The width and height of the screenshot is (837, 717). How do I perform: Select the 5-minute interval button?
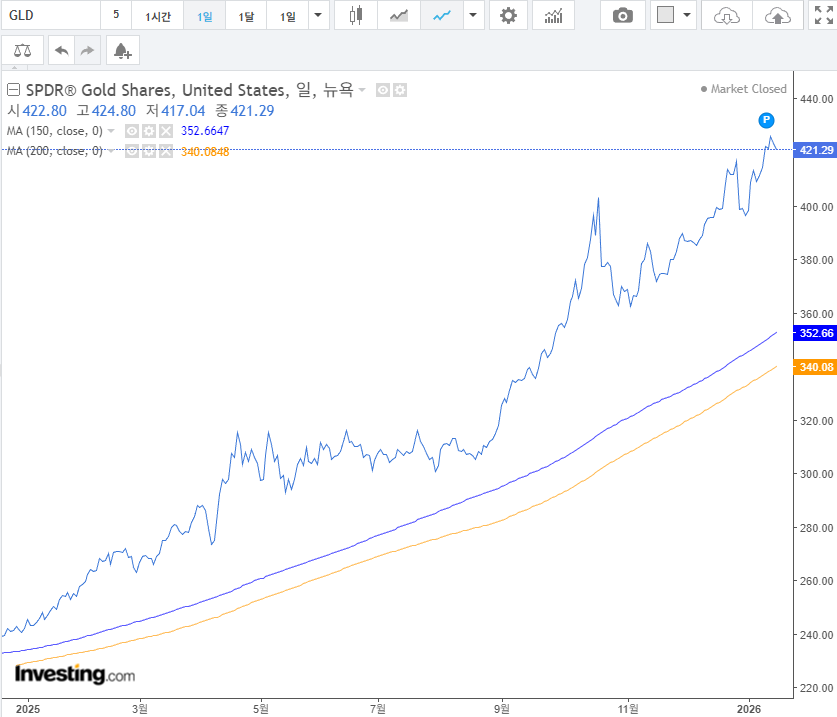pos(116,15)
